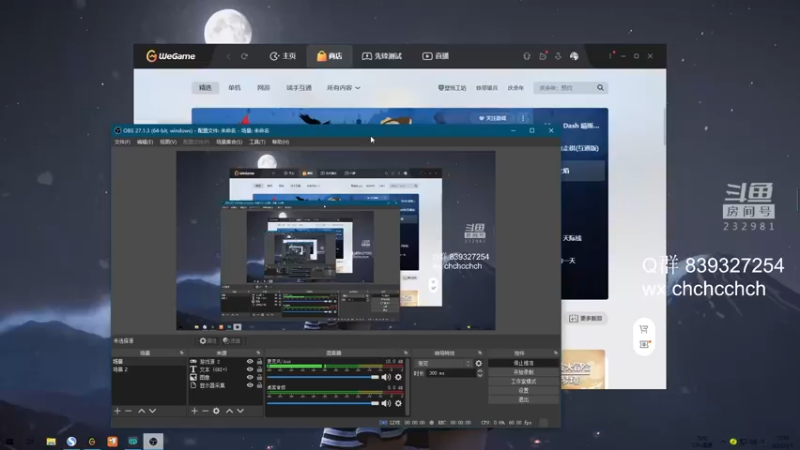This screenshot has width=800, height=450.
Task: Add a new scene with the plus icon in 场景 panel
Action: pos(117,411)
